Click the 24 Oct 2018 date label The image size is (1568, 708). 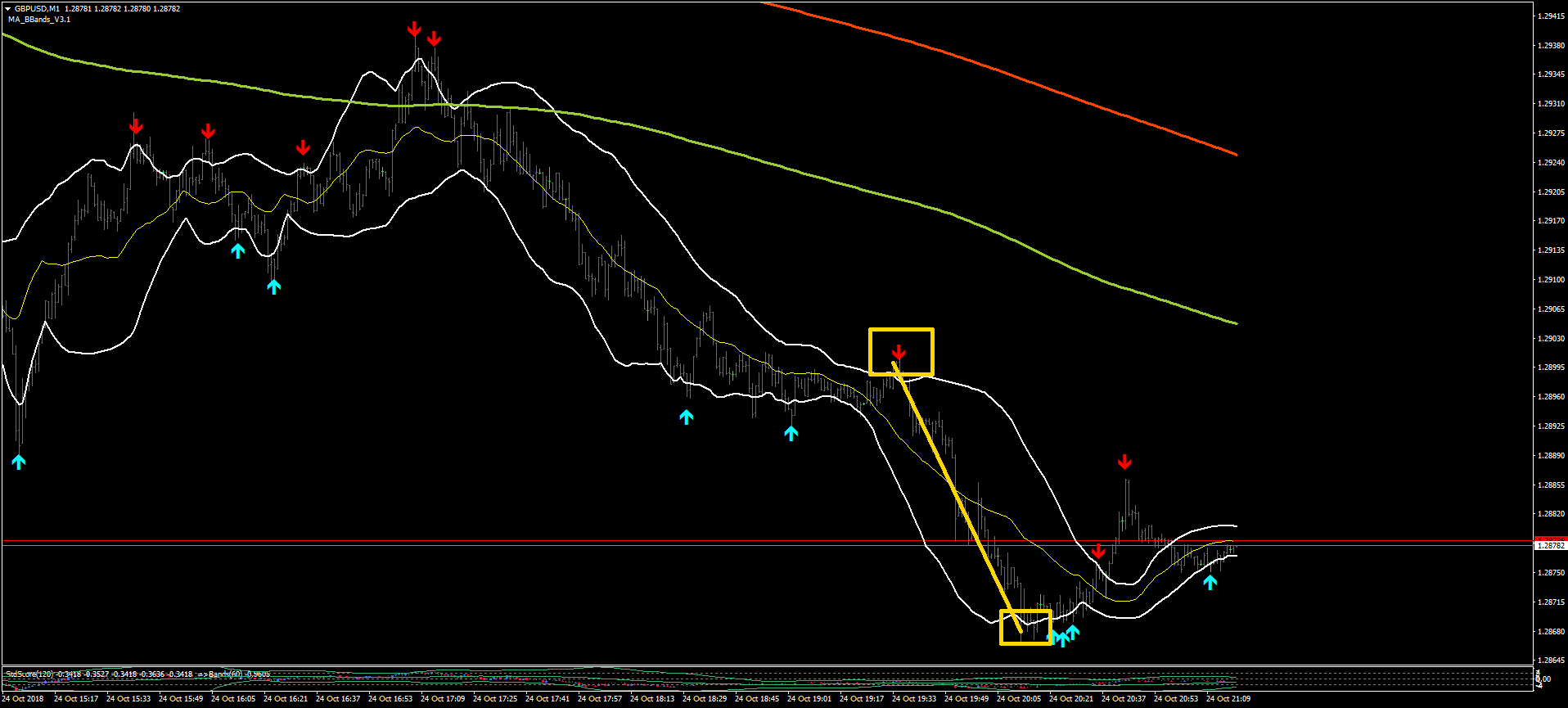click(24, 699)
